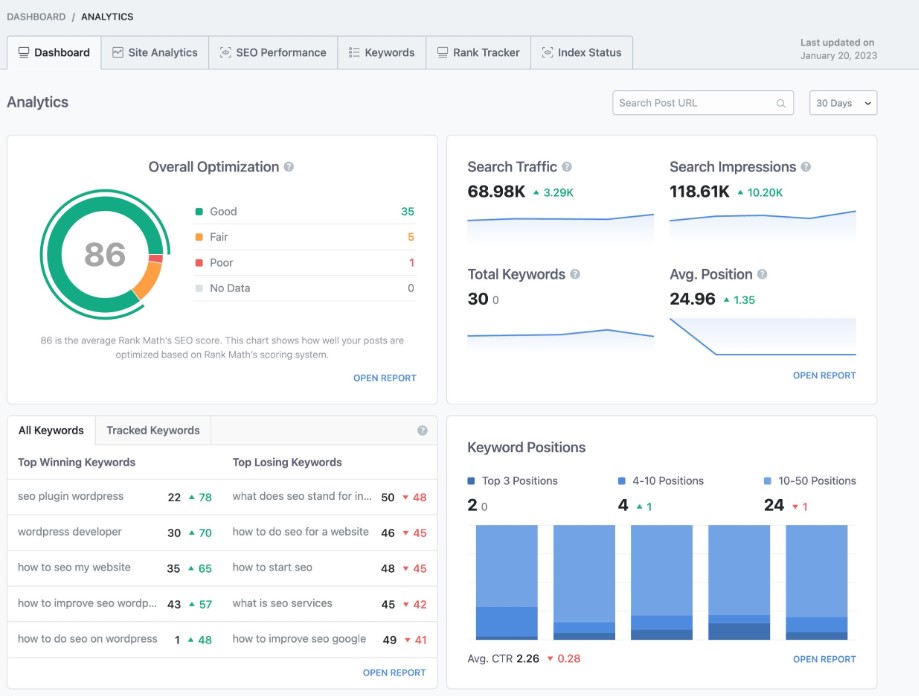Image resolution: width=919 pixels, height=696 pixels.
Task: Select 'how to improve seo wordp...' keyword
Action: point(87,603)
